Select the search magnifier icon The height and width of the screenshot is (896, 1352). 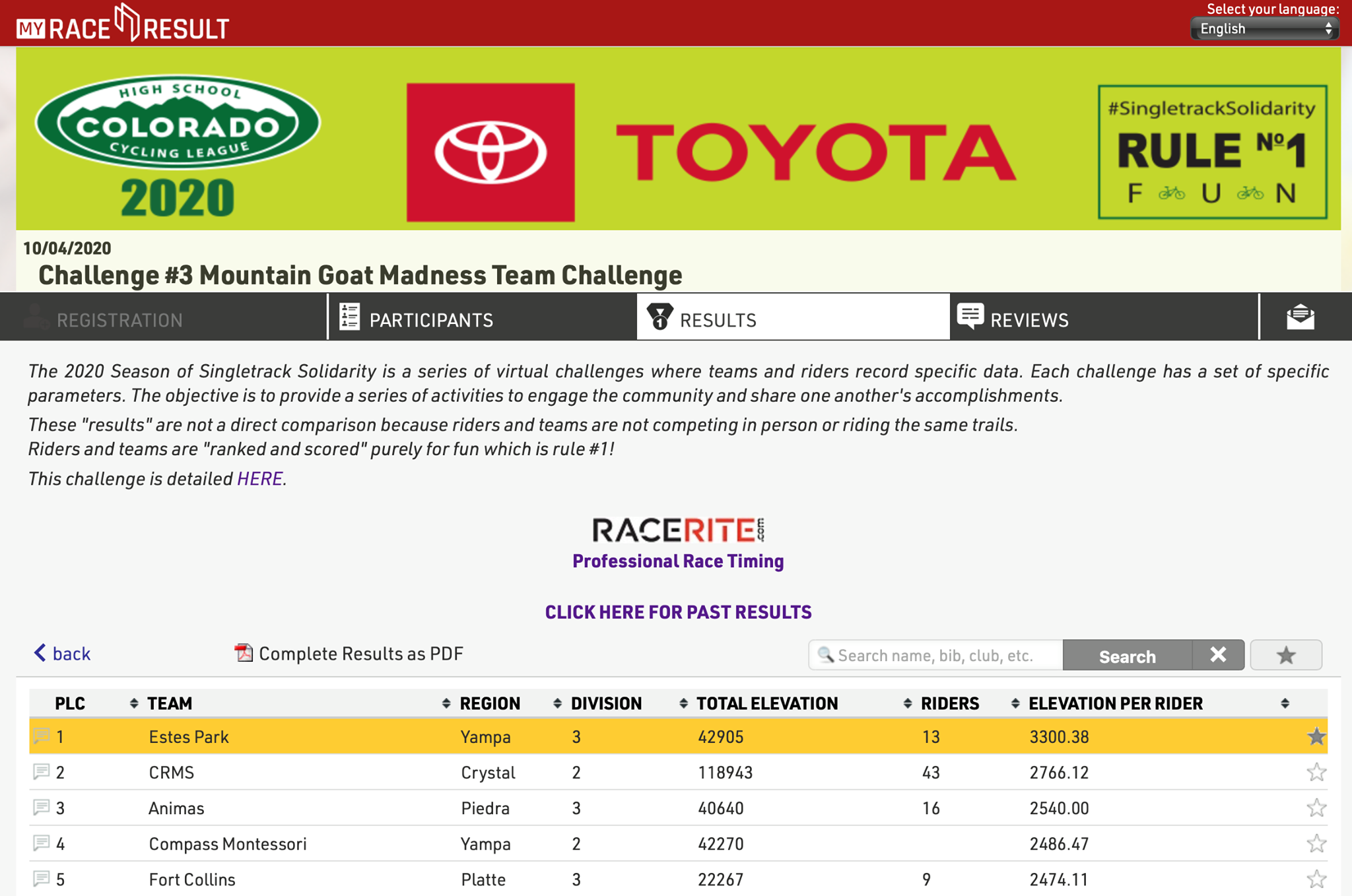pos(825,655)
